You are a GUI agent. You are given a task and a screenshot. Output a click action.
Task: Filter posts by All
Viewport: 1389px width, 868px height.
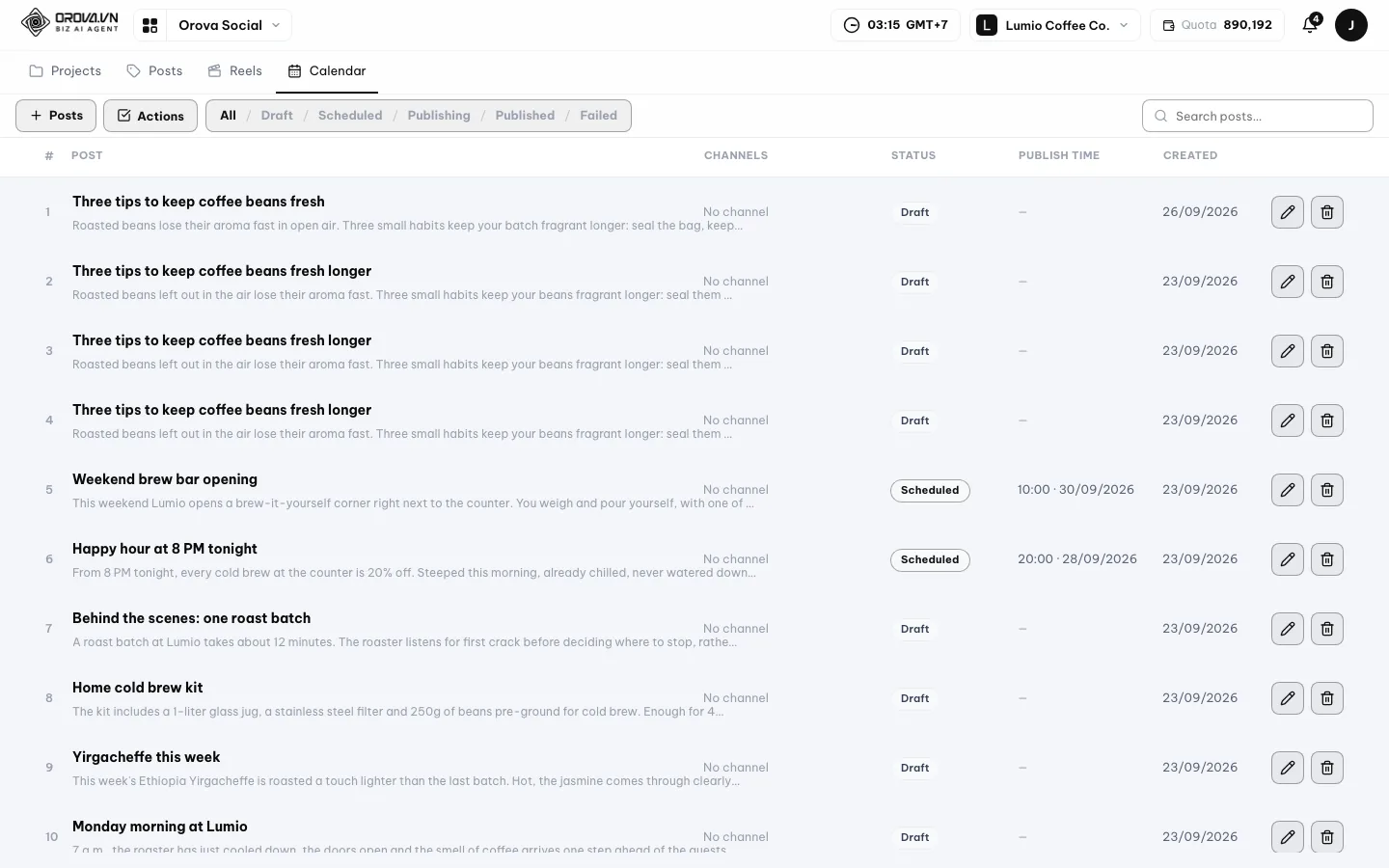point(228,116)
